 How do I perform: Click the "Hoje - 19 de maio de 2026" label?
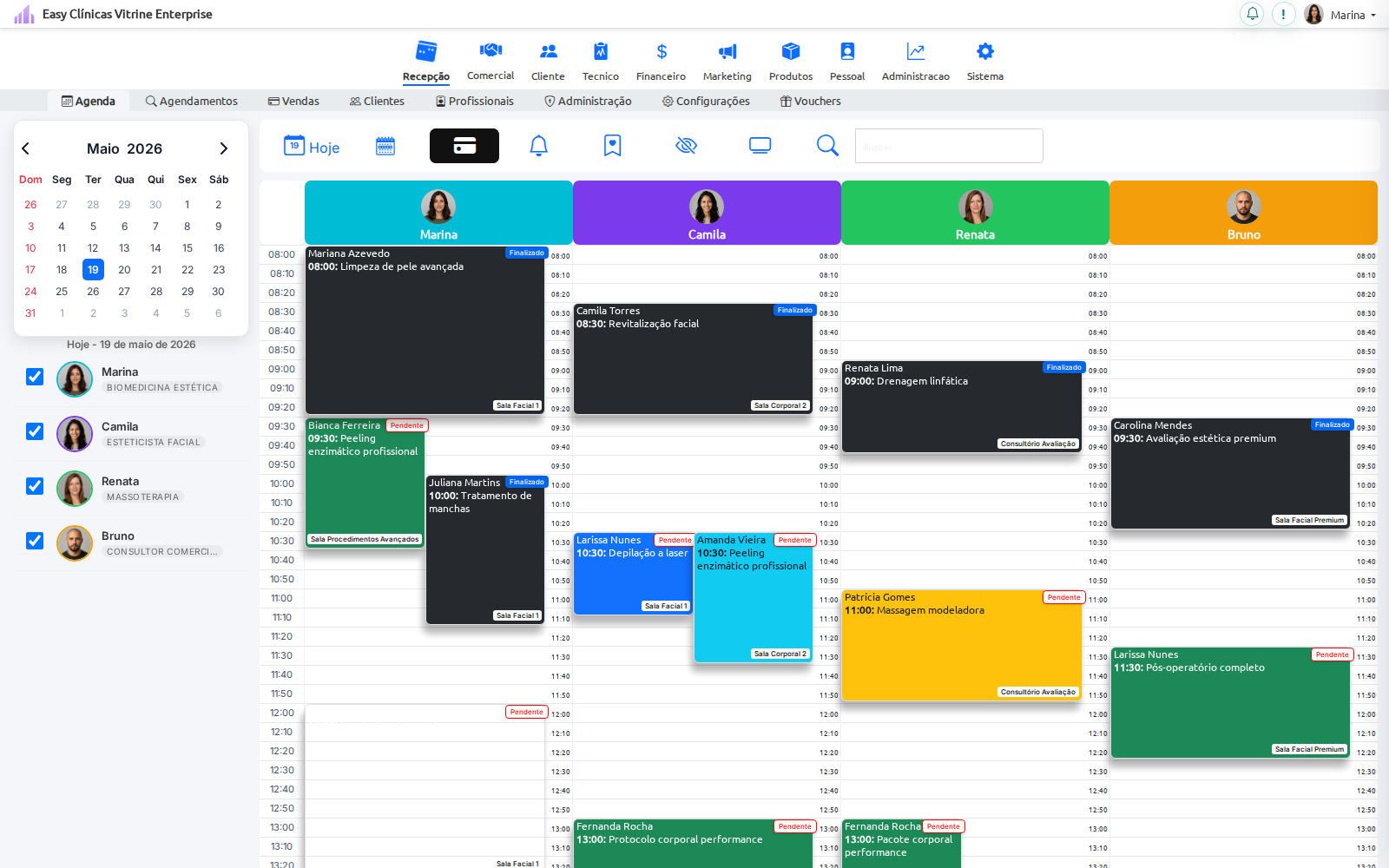click(x=131, y=345)
